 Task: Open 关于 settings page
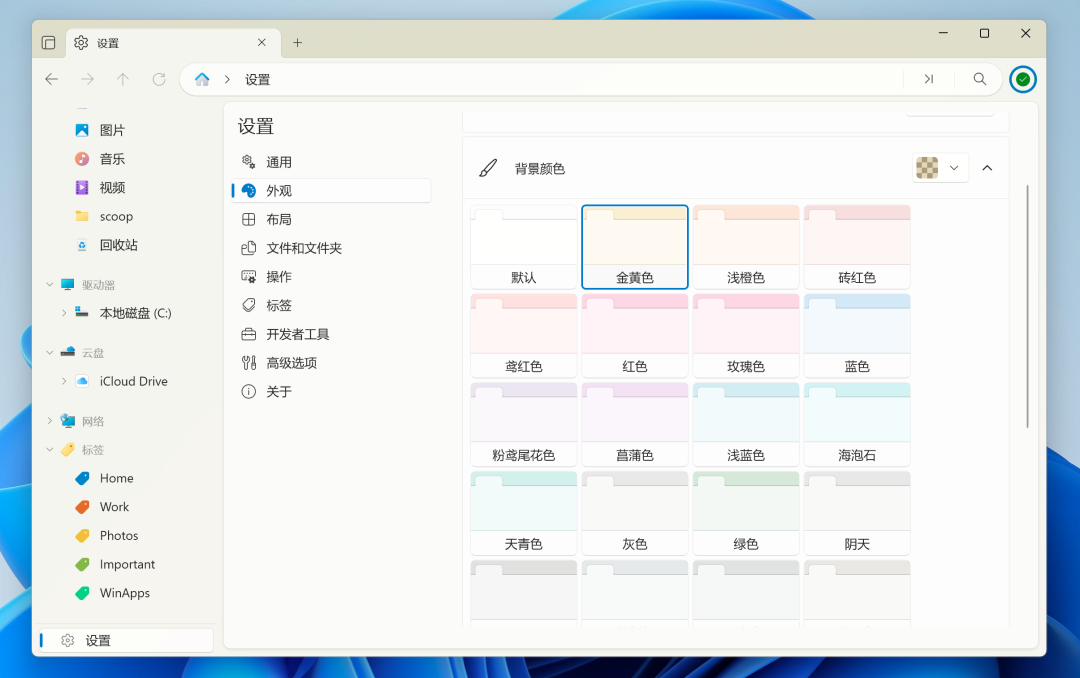331,392
